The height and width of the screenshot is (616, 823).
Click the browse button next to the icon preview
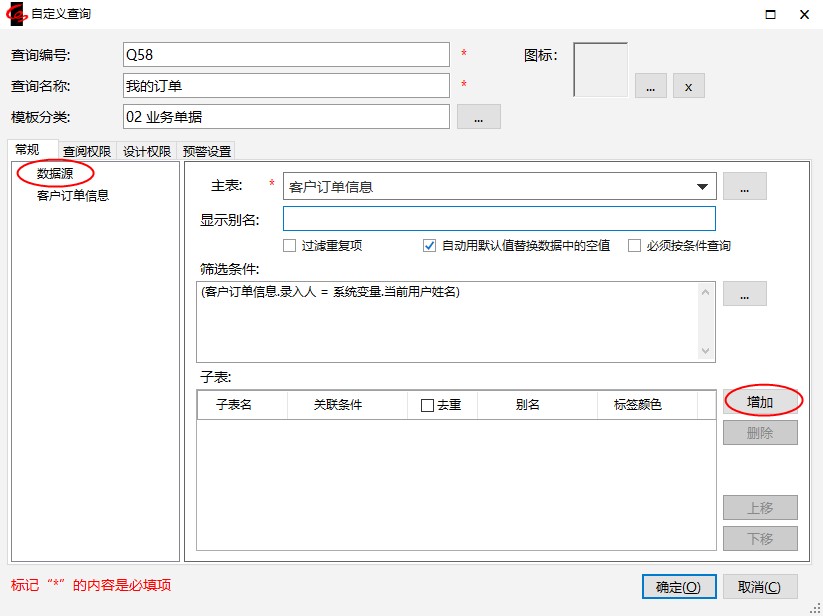(650, 86)
